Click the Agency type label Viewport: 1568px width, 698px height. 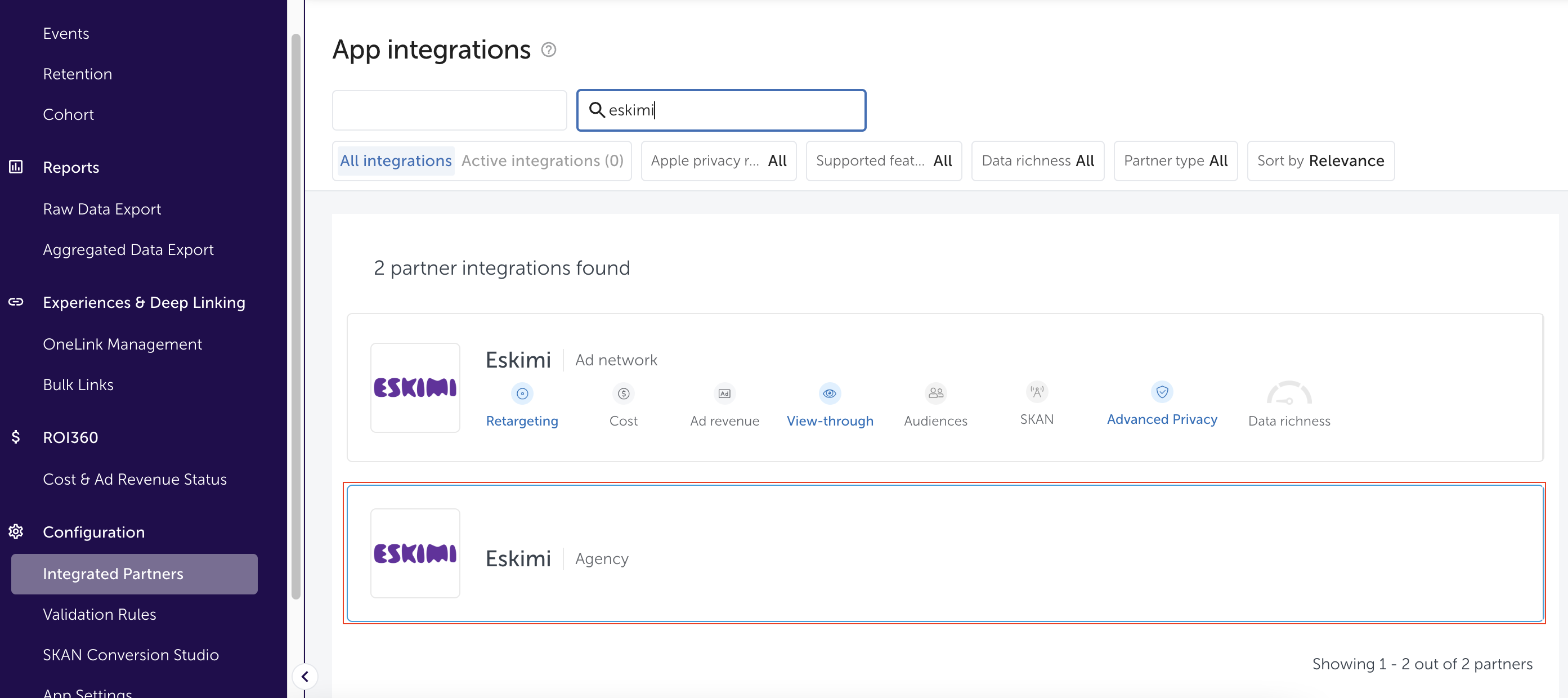[602, 558]
